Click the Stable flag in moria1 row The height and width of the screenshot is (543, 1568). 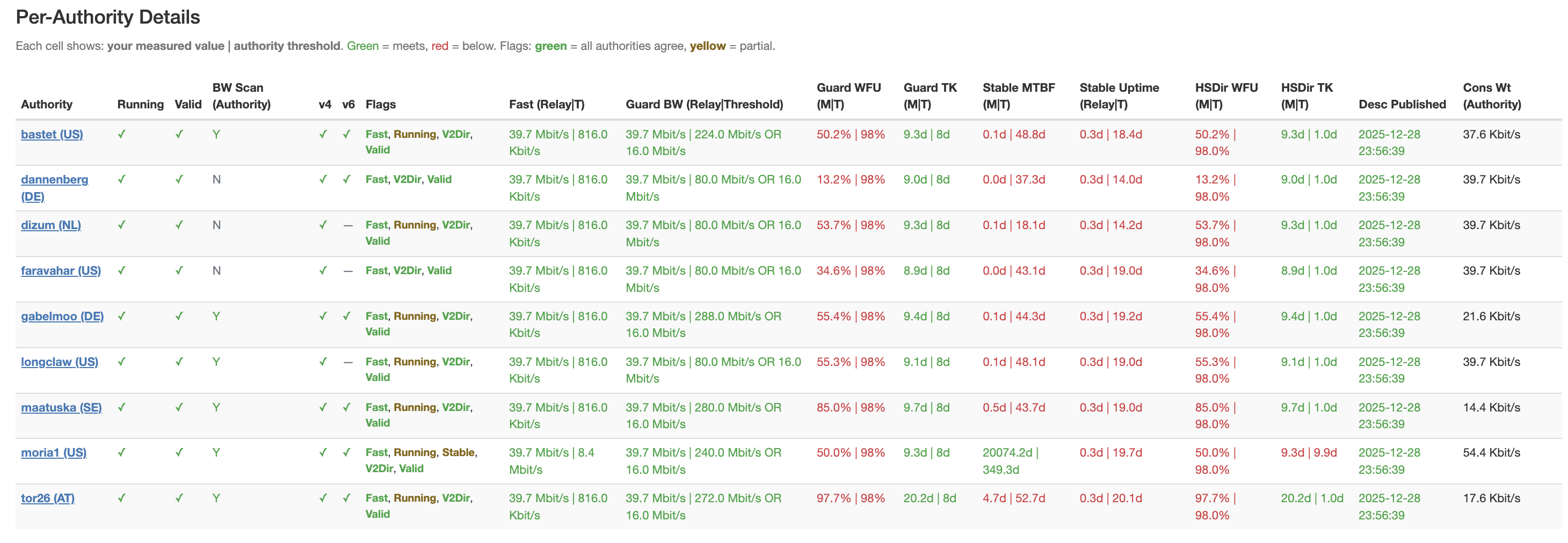click(459, 453)
